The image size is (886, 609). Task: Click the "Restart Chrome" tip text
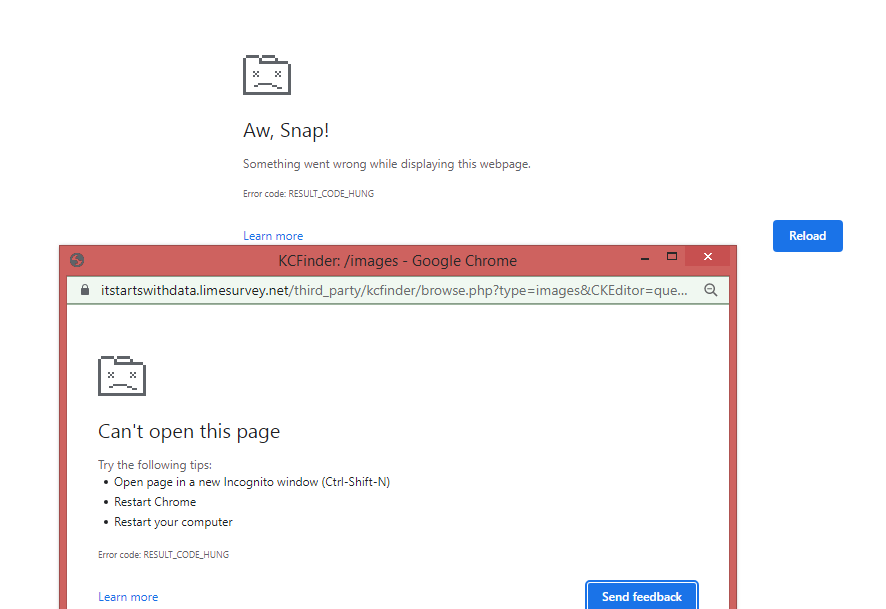(x=155, y=502)
